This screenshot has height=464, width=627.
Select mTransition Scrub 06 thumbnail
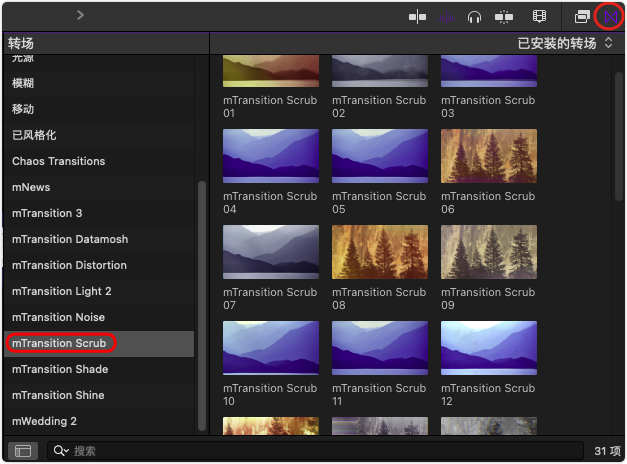(489, 156)
